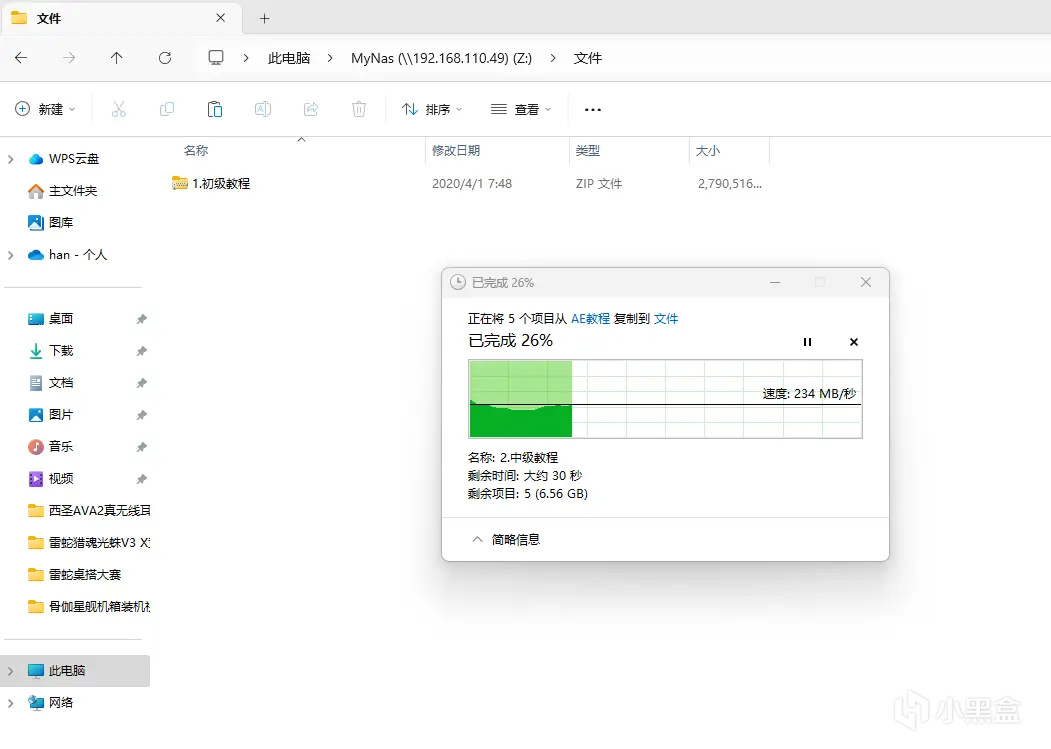Open the 排序 (Sort) dropdown

coord(432,109)
